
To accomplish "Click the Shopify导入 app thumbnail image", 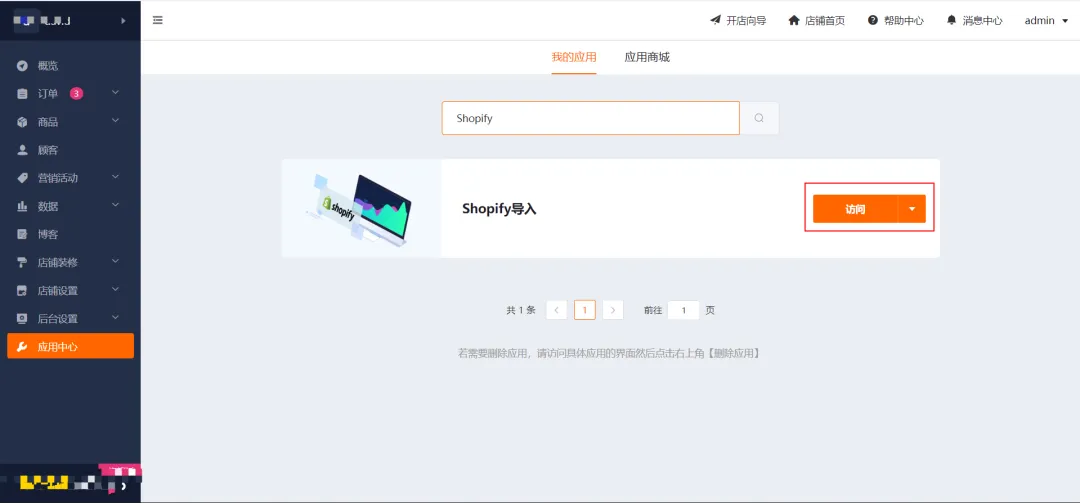I will 362,209.
